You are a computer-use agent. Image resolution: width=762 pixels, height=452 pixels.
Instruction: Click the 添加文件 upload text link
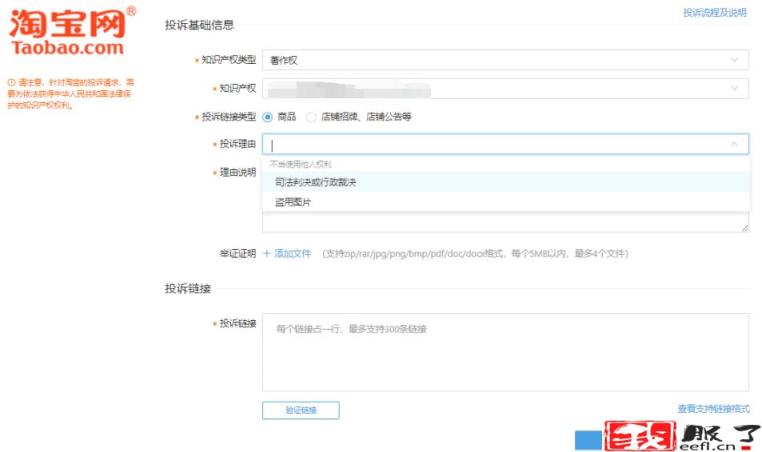pos(293,253)
